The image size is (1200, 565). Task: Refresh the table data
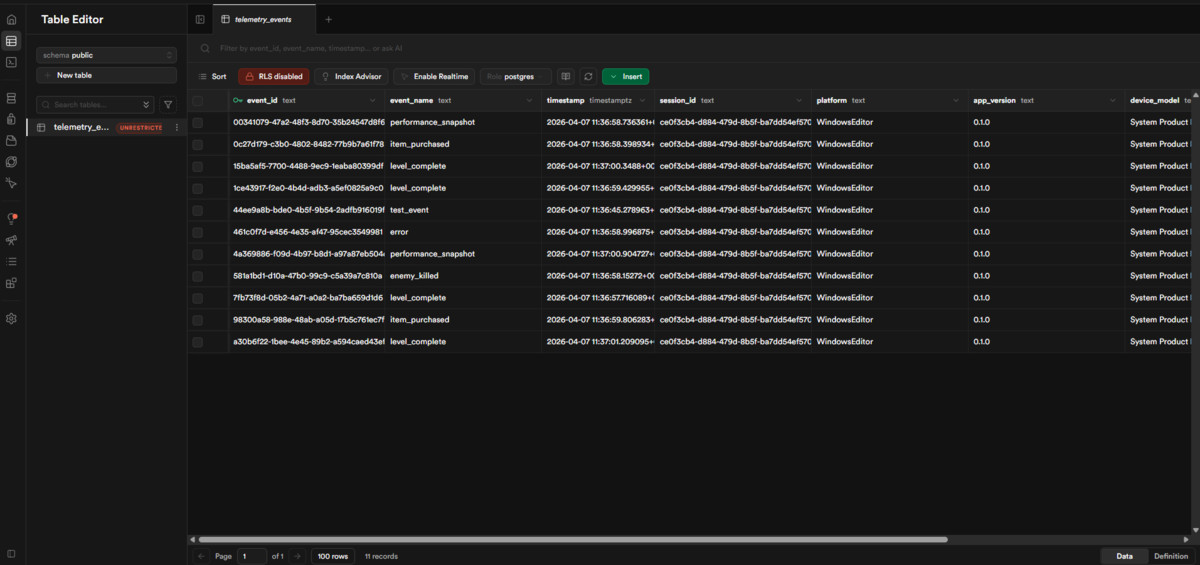(x=588, y=76)
